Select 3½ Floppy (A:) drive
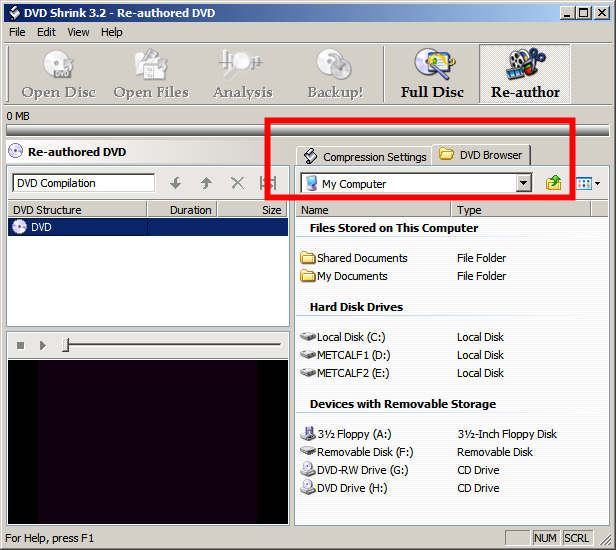The height and width of the screenshot is (550, 616). (x=346, y=434)
